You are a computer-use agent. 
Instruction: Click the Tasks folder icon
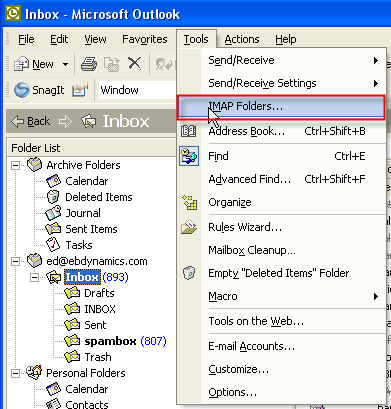tap(53, 245)
